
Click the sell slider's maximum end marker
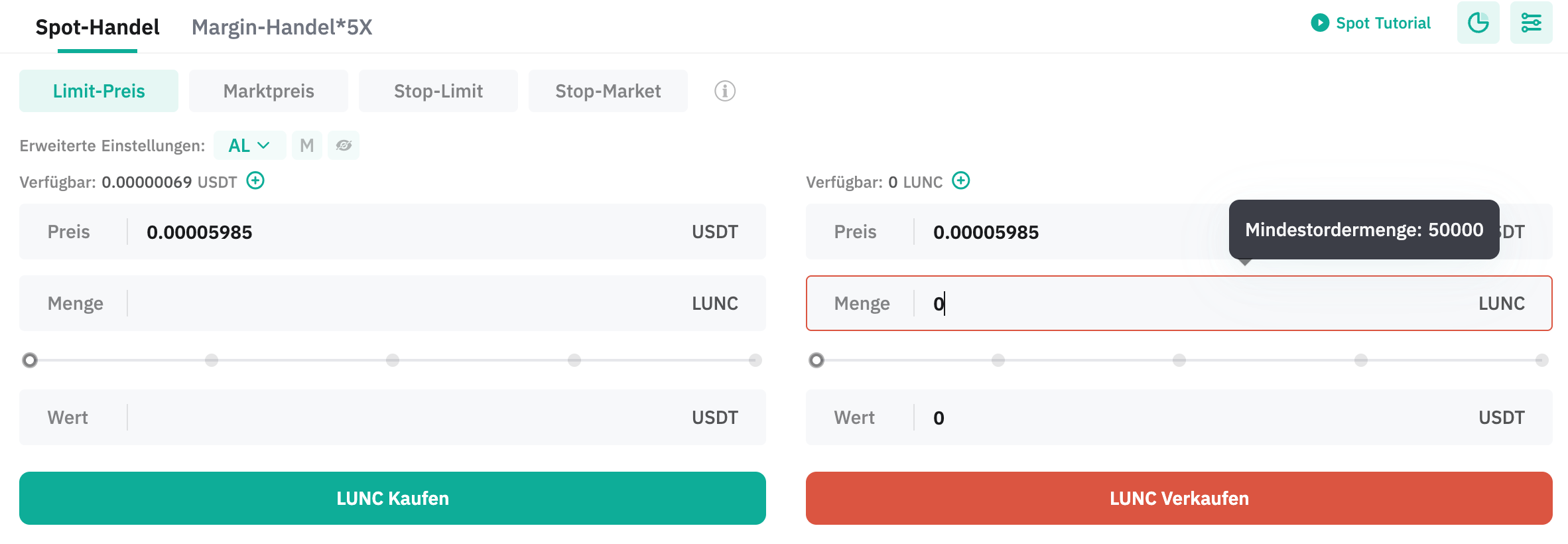pos(1541,360)
